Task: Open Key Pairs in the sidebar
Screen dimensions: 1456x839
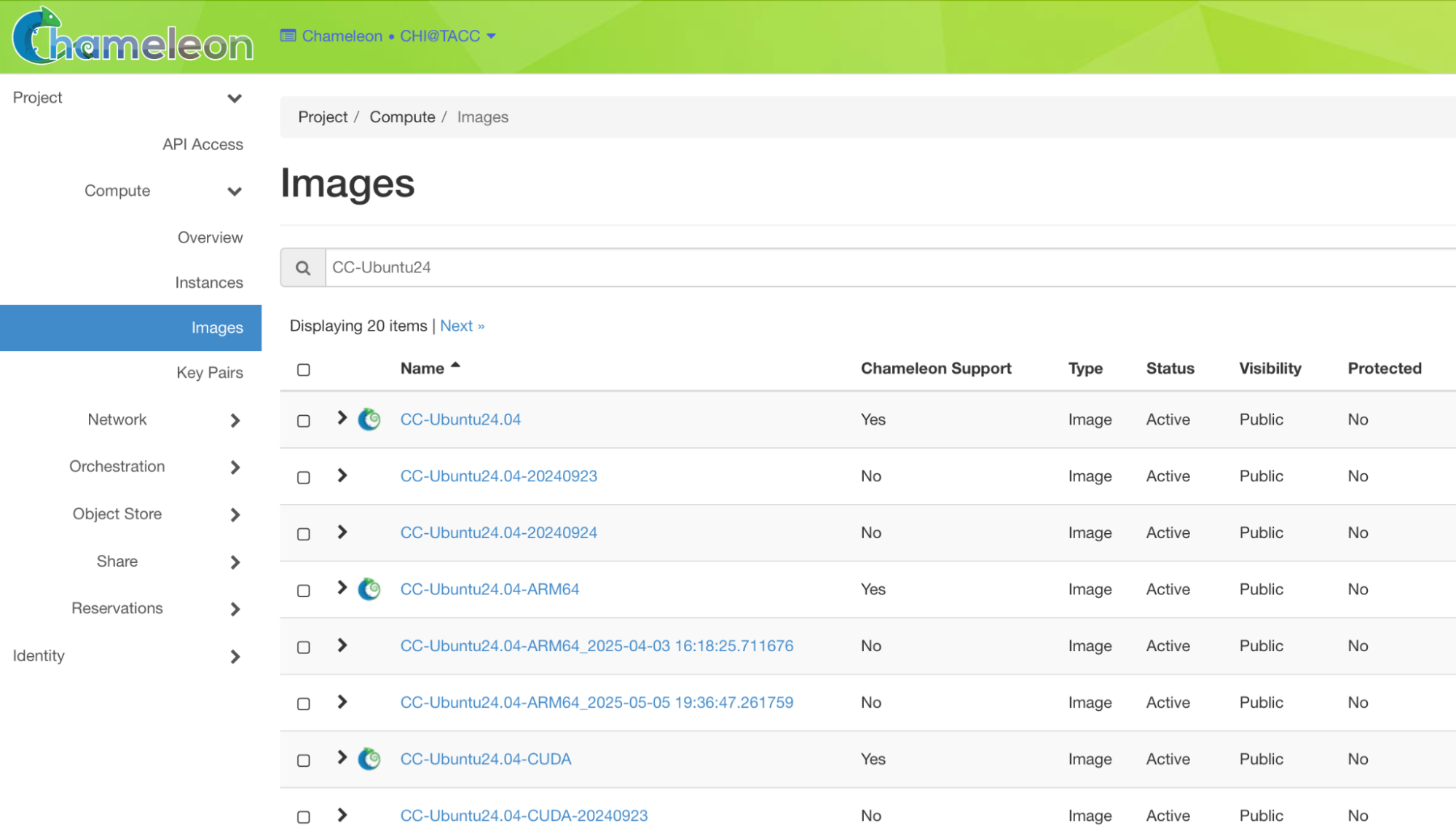Action: (x=210, y=373)
